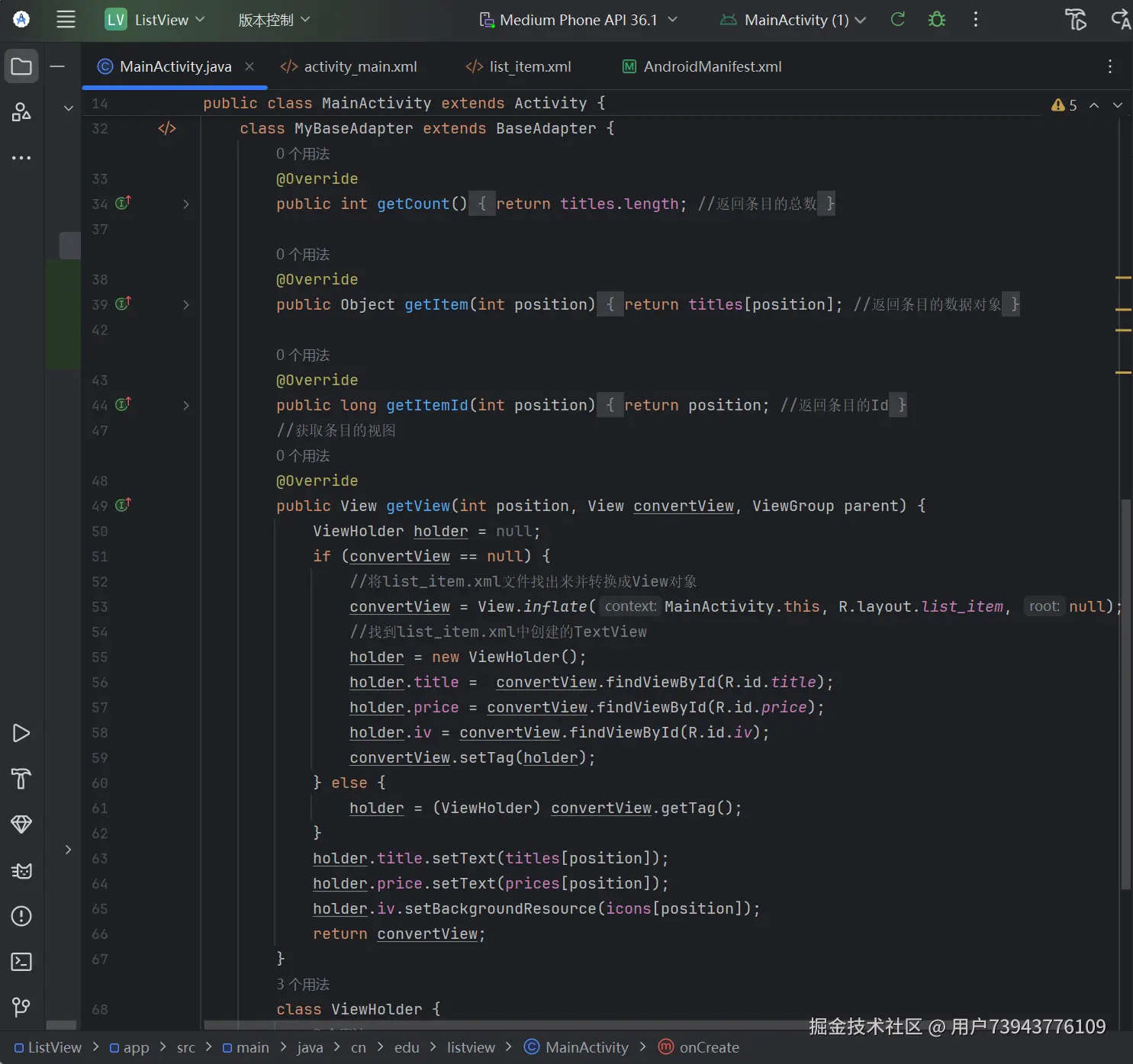Expand the folded getItem method

[x=185, y=304]
